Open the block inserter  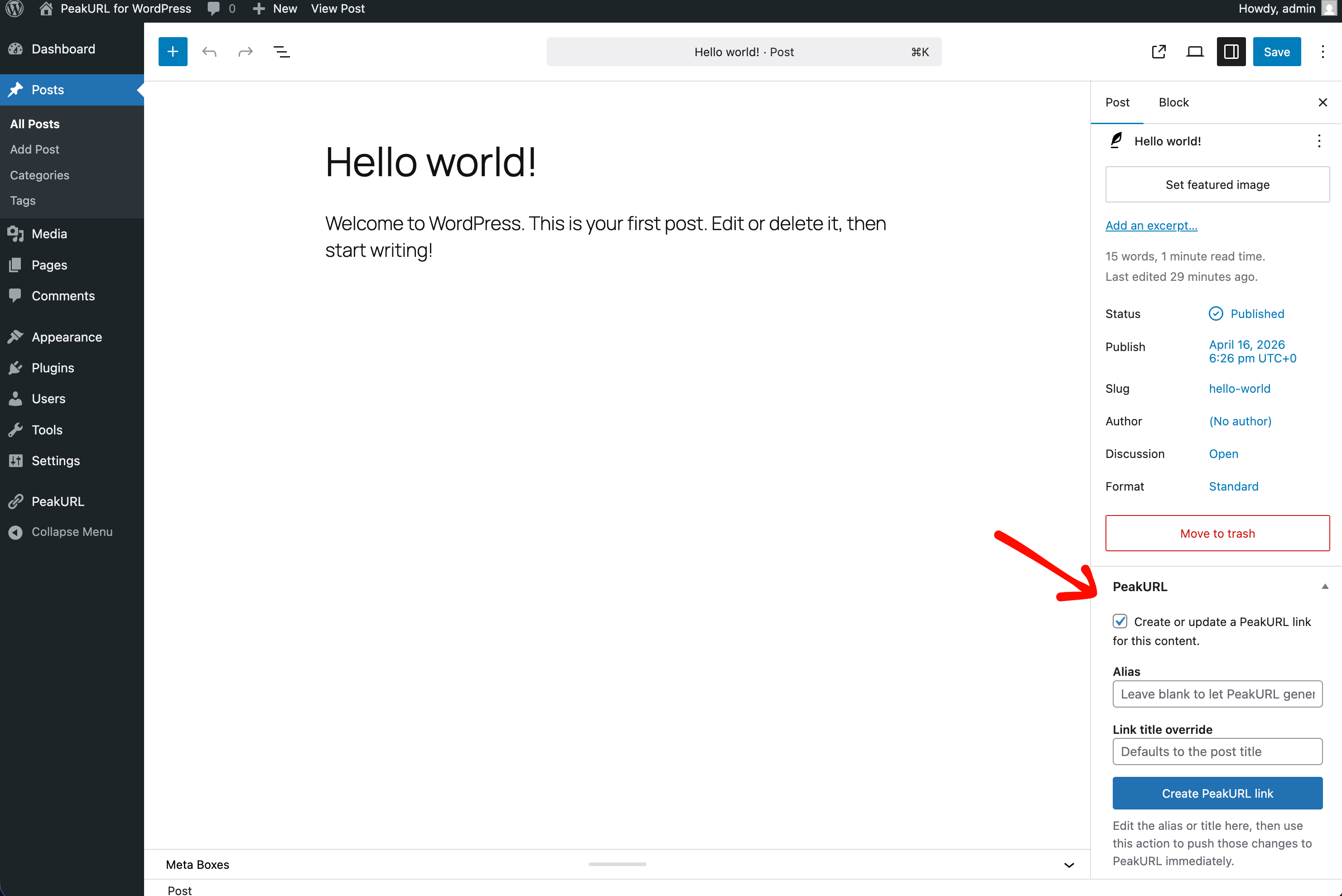point(173,52)
